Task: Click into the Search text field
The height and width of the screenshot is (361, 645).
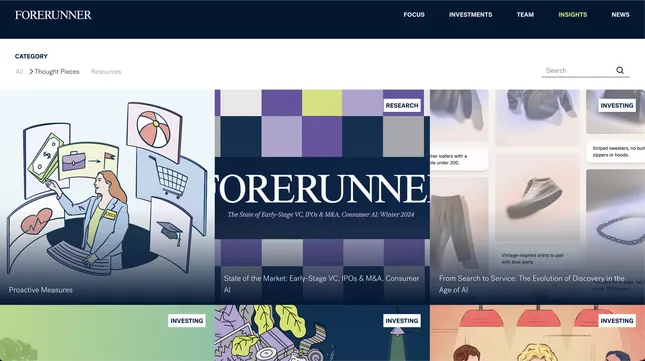Action: [x=578, y=70]
